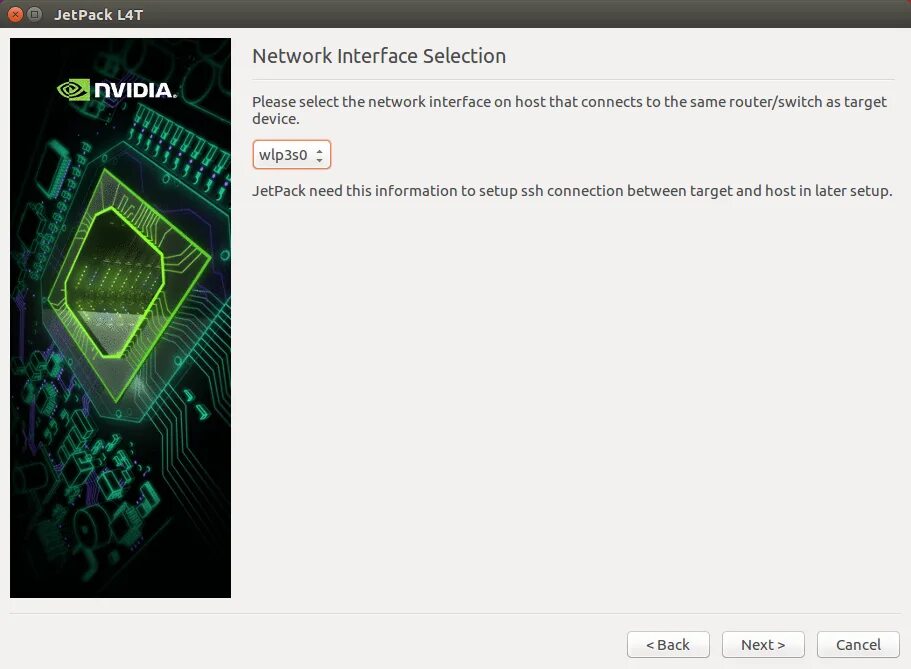Click the NVIDIA logo in the banner

click(117, 90)
